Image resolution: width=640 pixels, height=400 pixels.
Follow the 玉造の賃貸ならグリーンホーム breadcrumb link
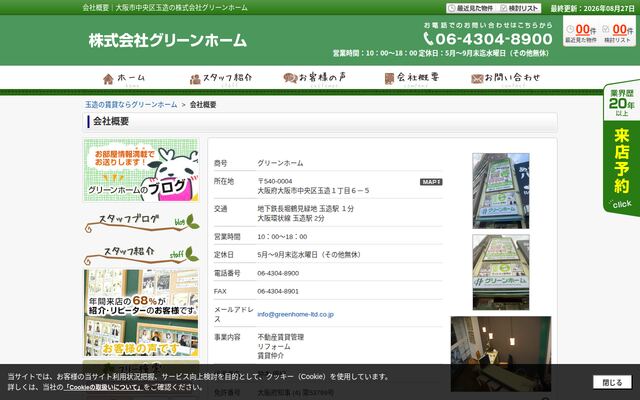click(x=131, y=104)
